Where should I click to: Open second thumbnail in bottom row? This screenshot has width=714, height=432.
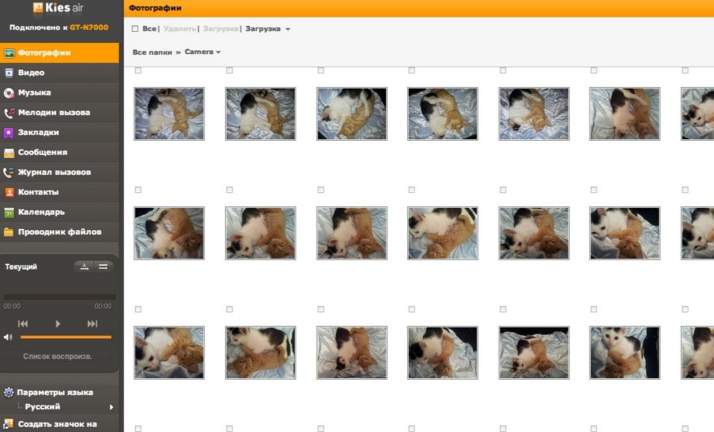pos(260,352)
